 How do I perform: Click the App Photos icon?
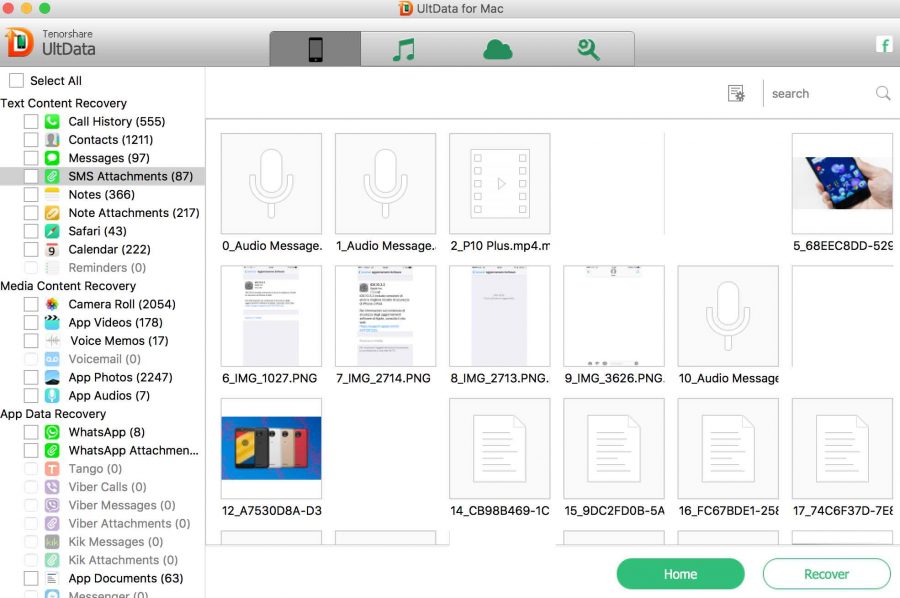(52, 378)
